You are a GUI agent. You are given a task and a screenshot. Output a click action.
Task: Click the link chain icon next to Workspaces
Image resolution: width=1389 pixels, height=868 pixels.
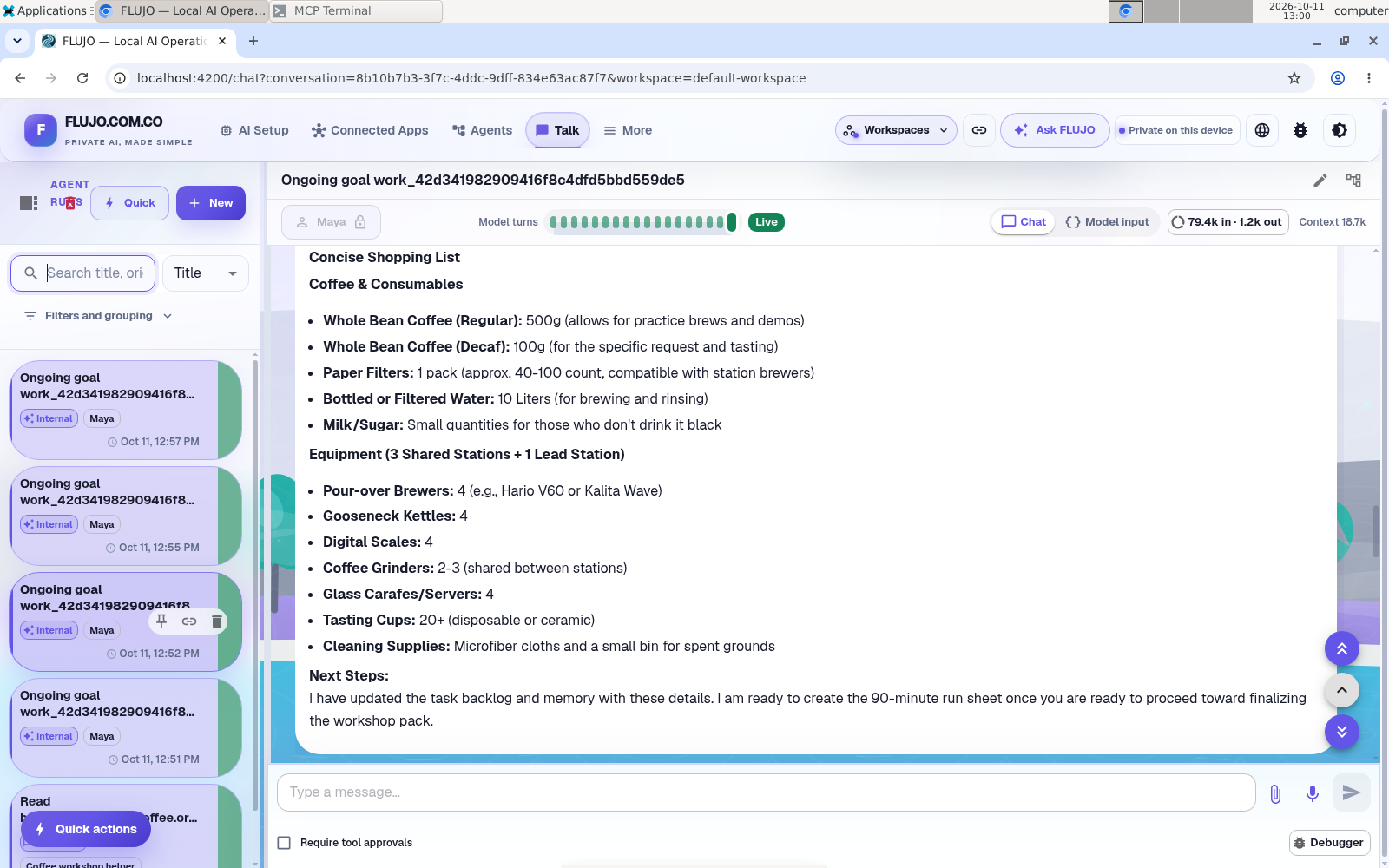coord(979,130)
